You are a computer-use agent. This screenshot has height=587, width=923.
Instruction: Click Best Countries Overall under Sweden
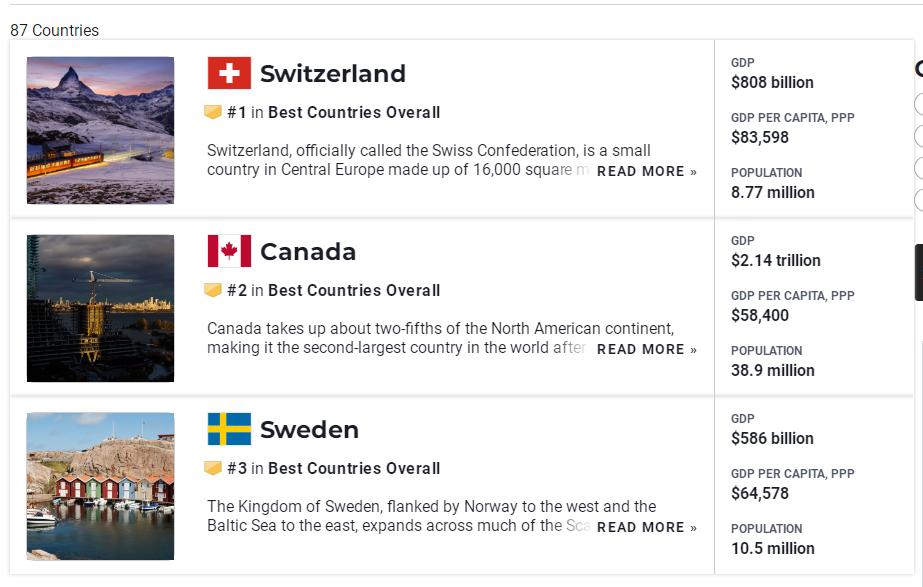pyautogui.click(x=354, y=469)
